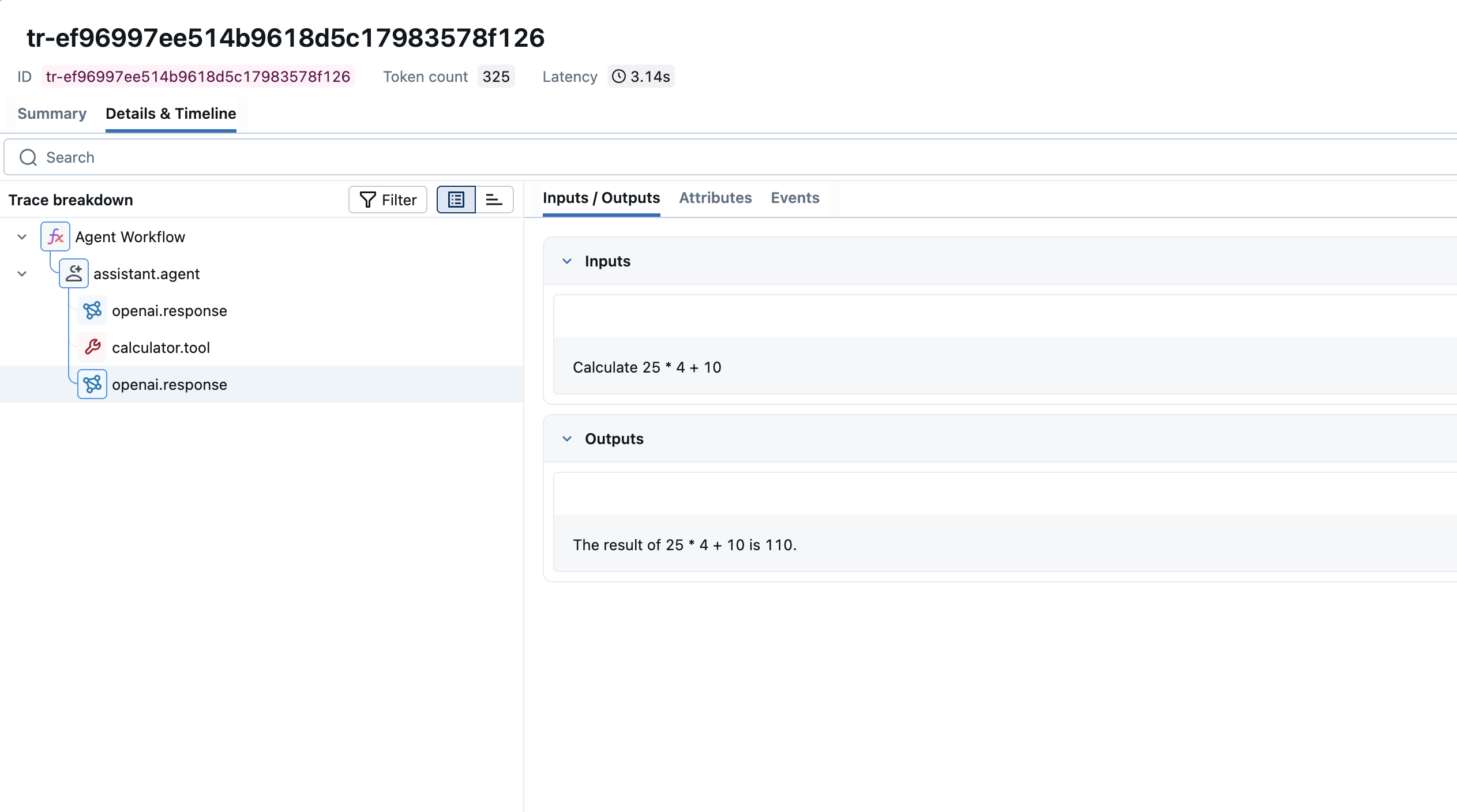Click the filter funnel icon
This screenshot has height=812, width=1457.
coord(368,200)
